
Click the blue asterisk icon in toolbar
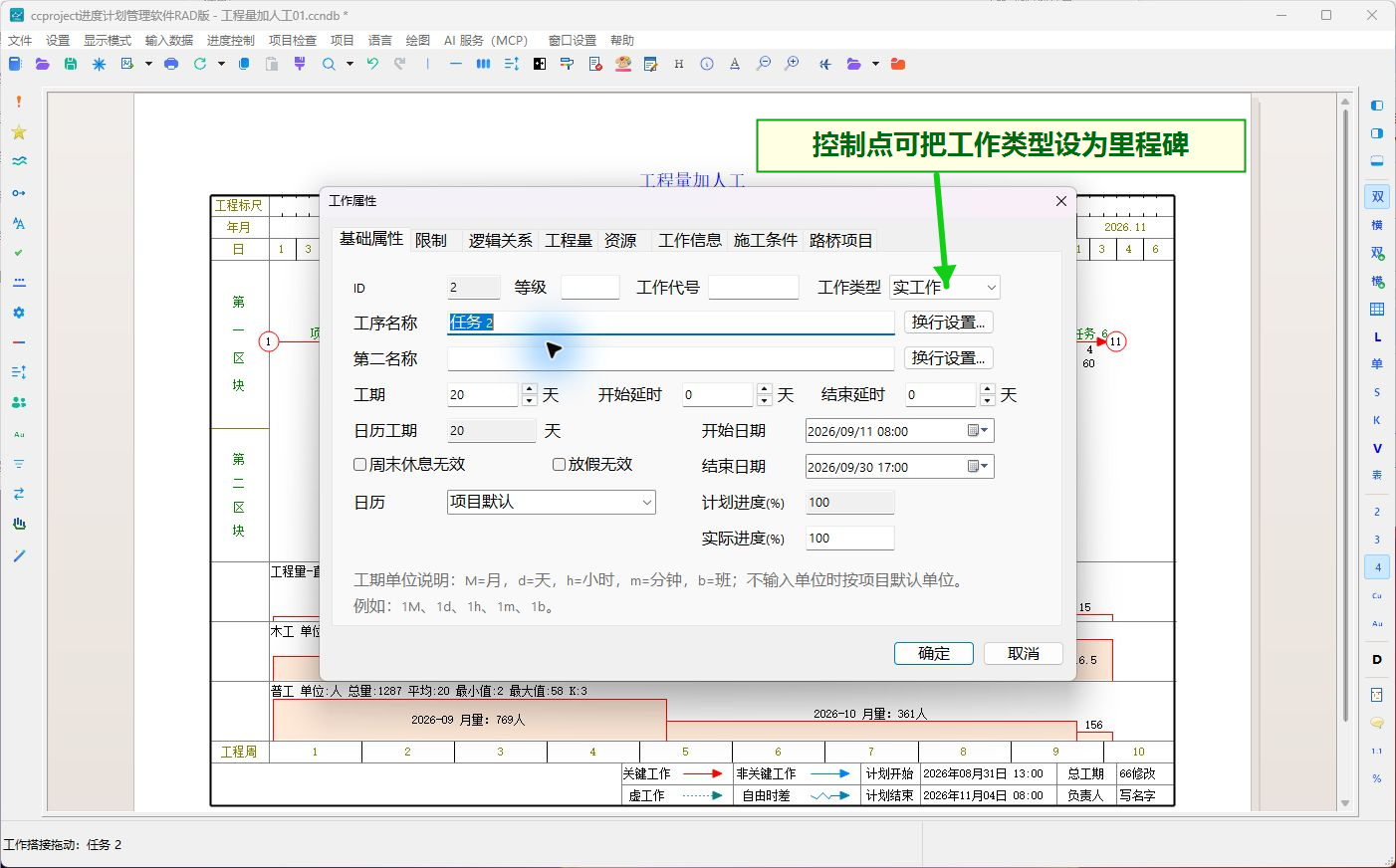click(x=99, y=64)
